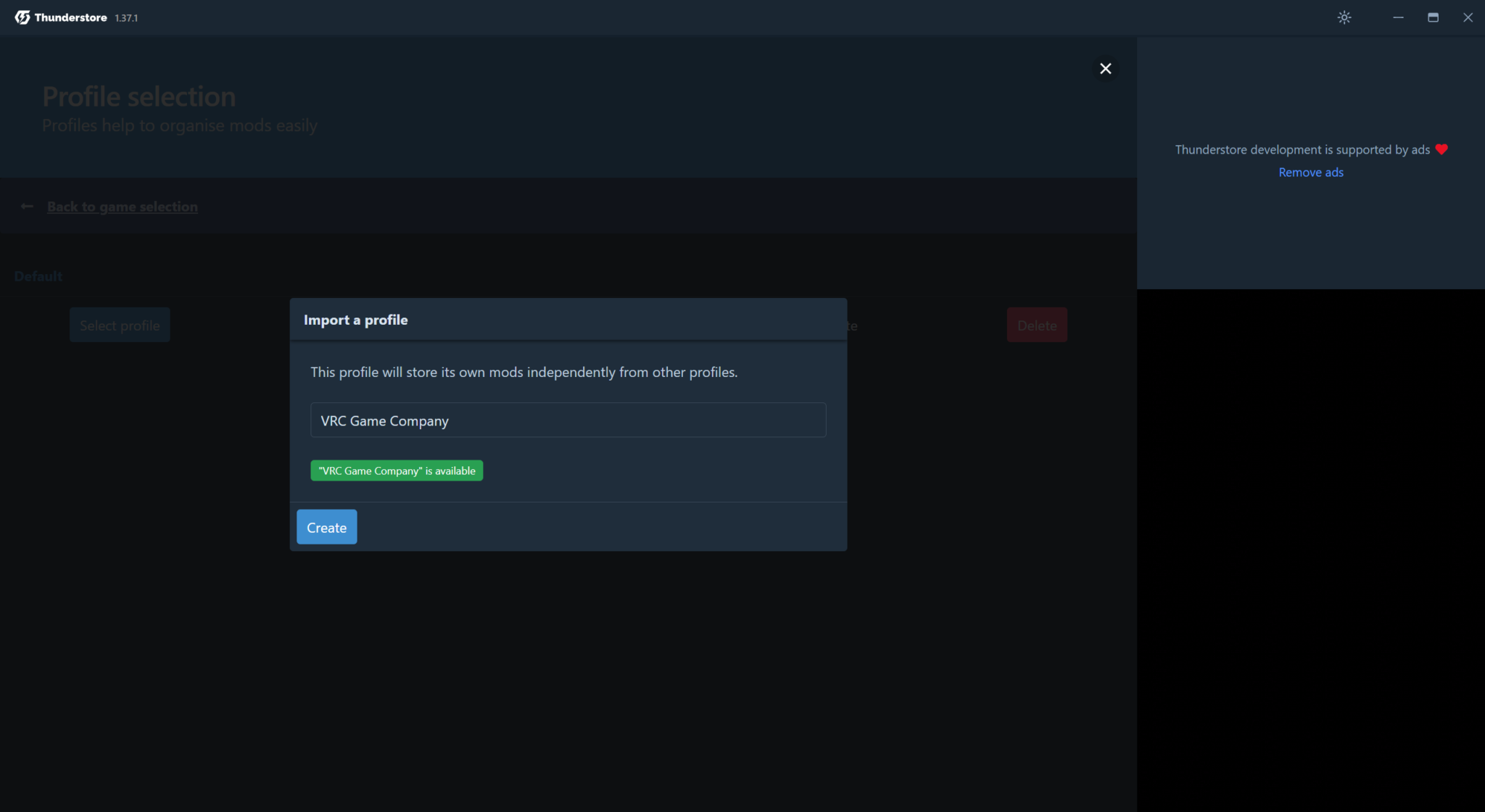Open the Remove ads link
Screen dimensions: 1485x812
[x=1310, y=172]
